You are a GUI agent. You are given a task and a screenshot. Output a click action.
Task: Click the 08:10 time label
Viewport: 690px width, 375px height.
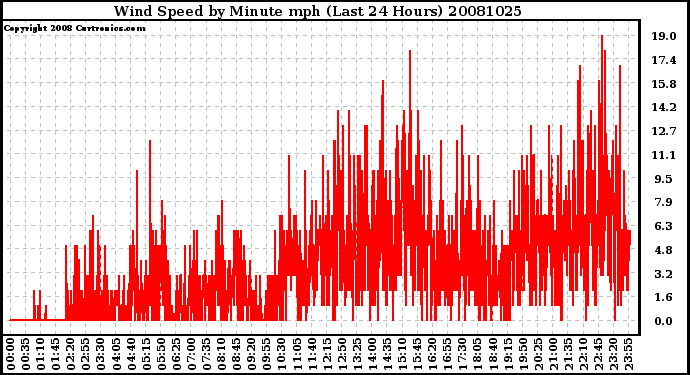tap(221, 354)
